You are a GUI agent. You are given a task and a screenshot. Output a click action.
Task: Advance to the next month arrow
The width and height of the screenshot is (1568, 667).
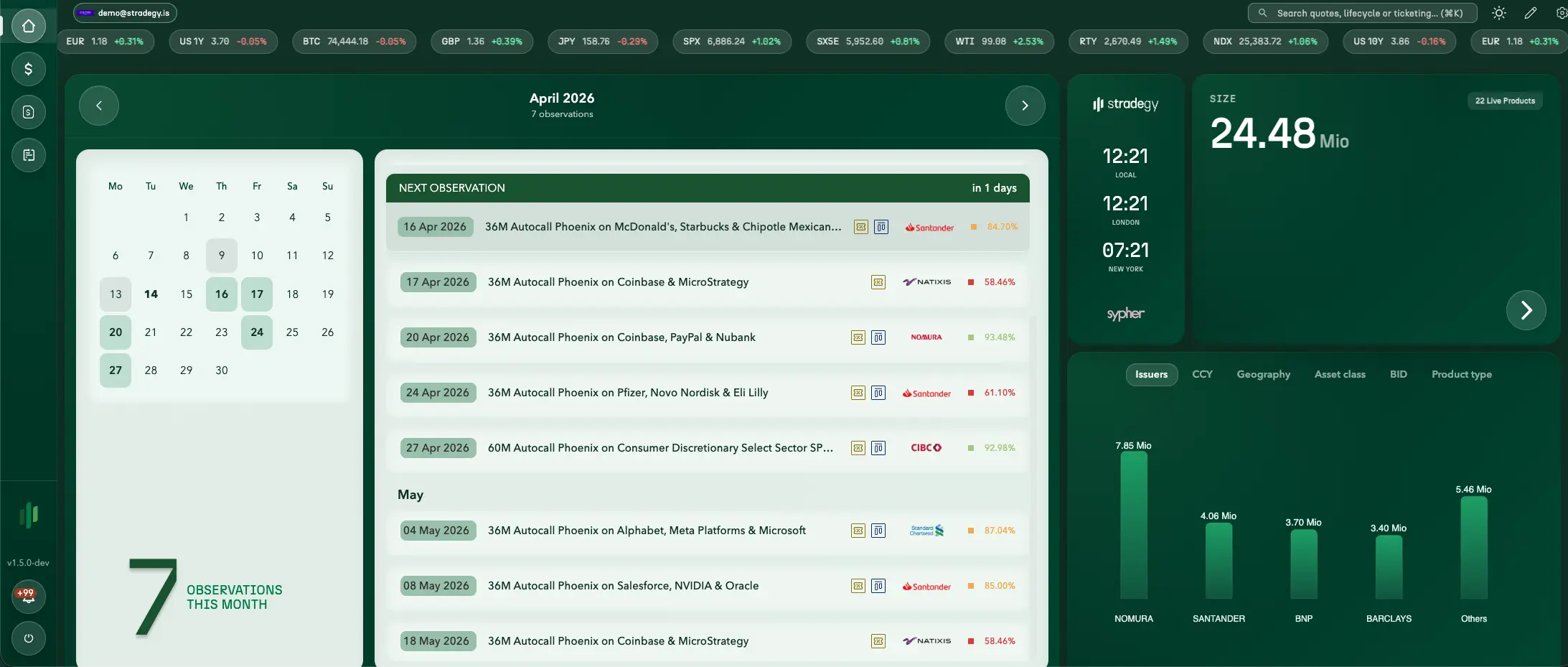click(x=1025, y=106)
